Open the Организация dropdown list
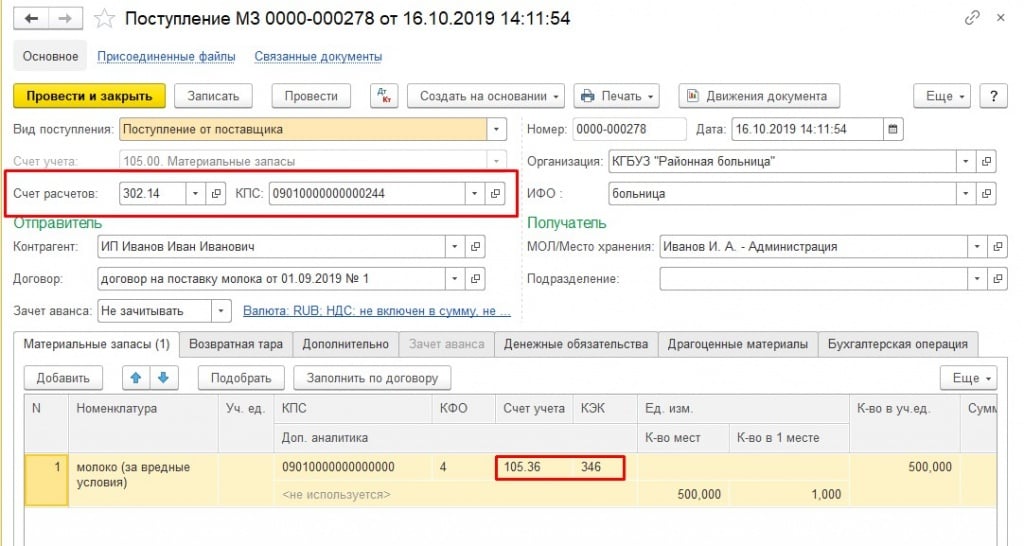This screenshot has width=1024, height=546. click(x=965, y=161)
